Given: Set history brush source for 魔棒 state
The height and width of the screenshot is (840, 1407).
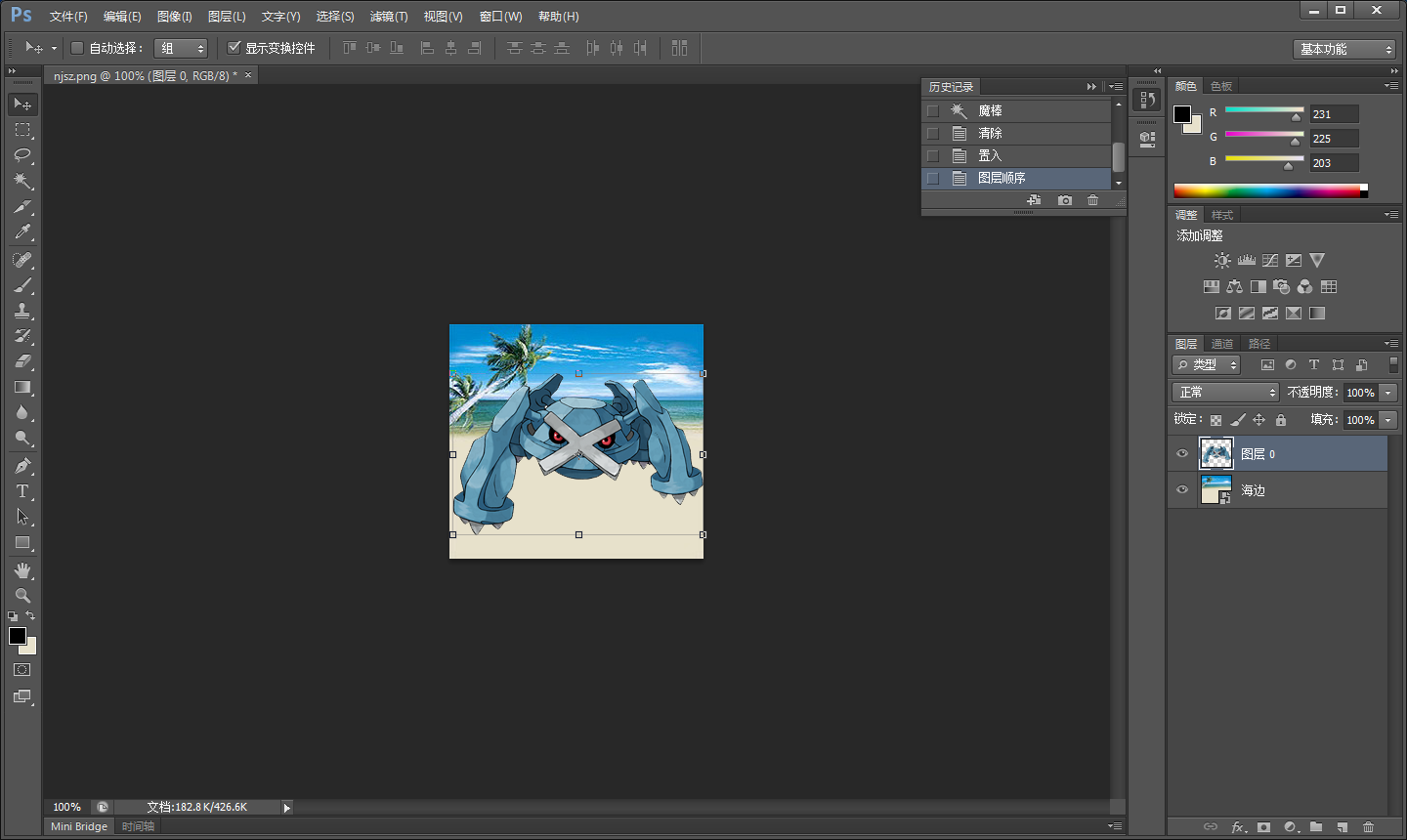Looking at the screenshot, I should point(933,111).
